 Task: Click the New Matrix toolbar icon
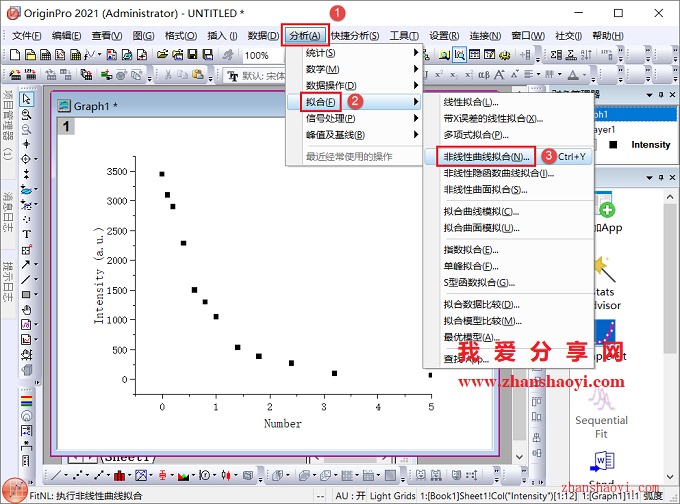point(75,55)
